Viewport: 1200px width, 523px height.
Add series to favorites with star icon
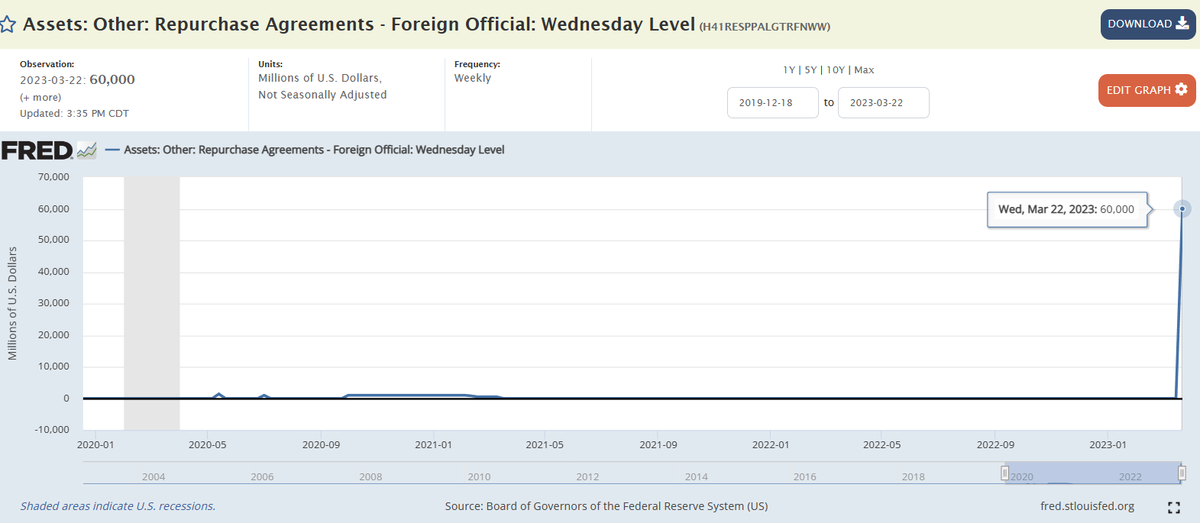[x=8, y=24]
